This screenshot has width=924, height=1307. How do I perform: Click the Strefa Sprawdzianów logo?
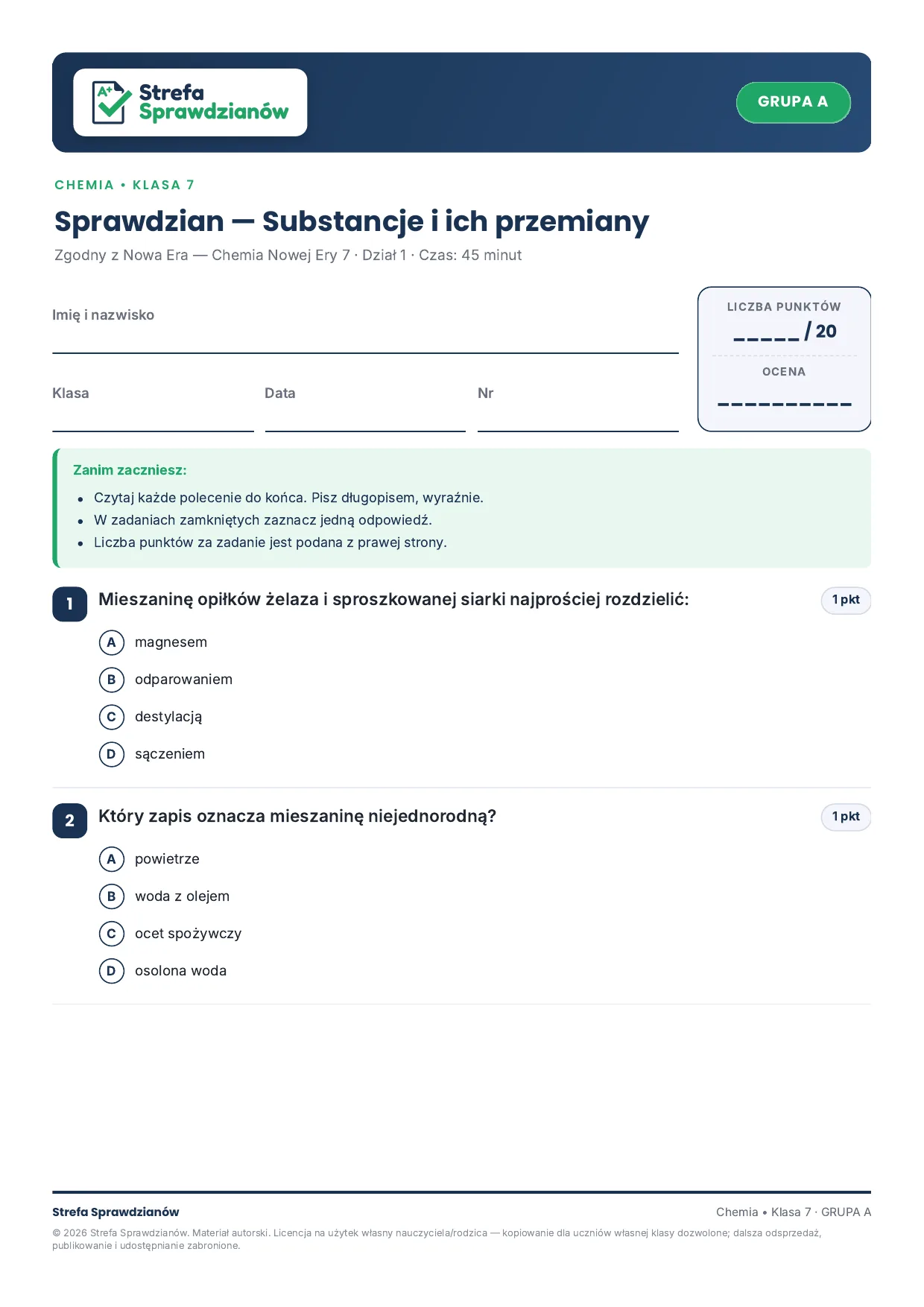point(190,102)
